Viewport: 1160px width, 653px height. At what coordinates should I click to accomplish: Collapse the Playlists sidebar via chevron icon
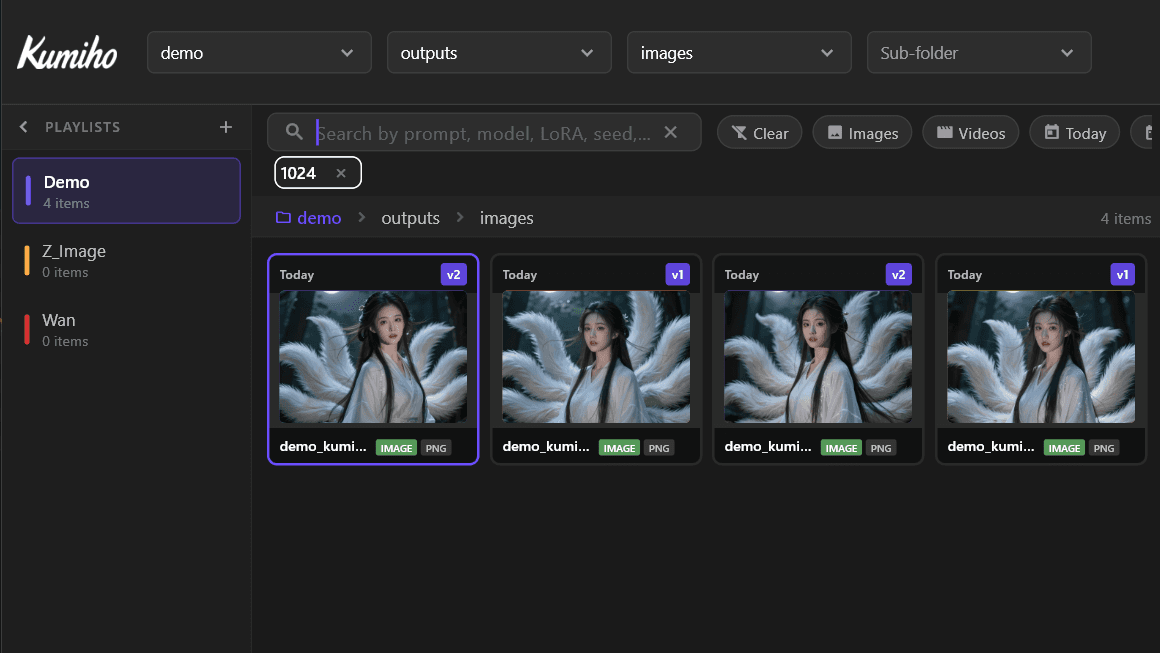[x=23, y=127]
